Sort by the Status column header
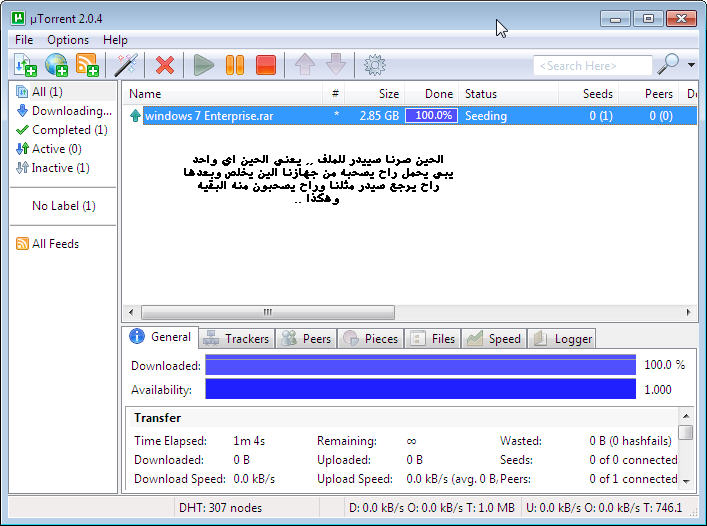Viewport: 707px width, 526px height. (509, 94)
